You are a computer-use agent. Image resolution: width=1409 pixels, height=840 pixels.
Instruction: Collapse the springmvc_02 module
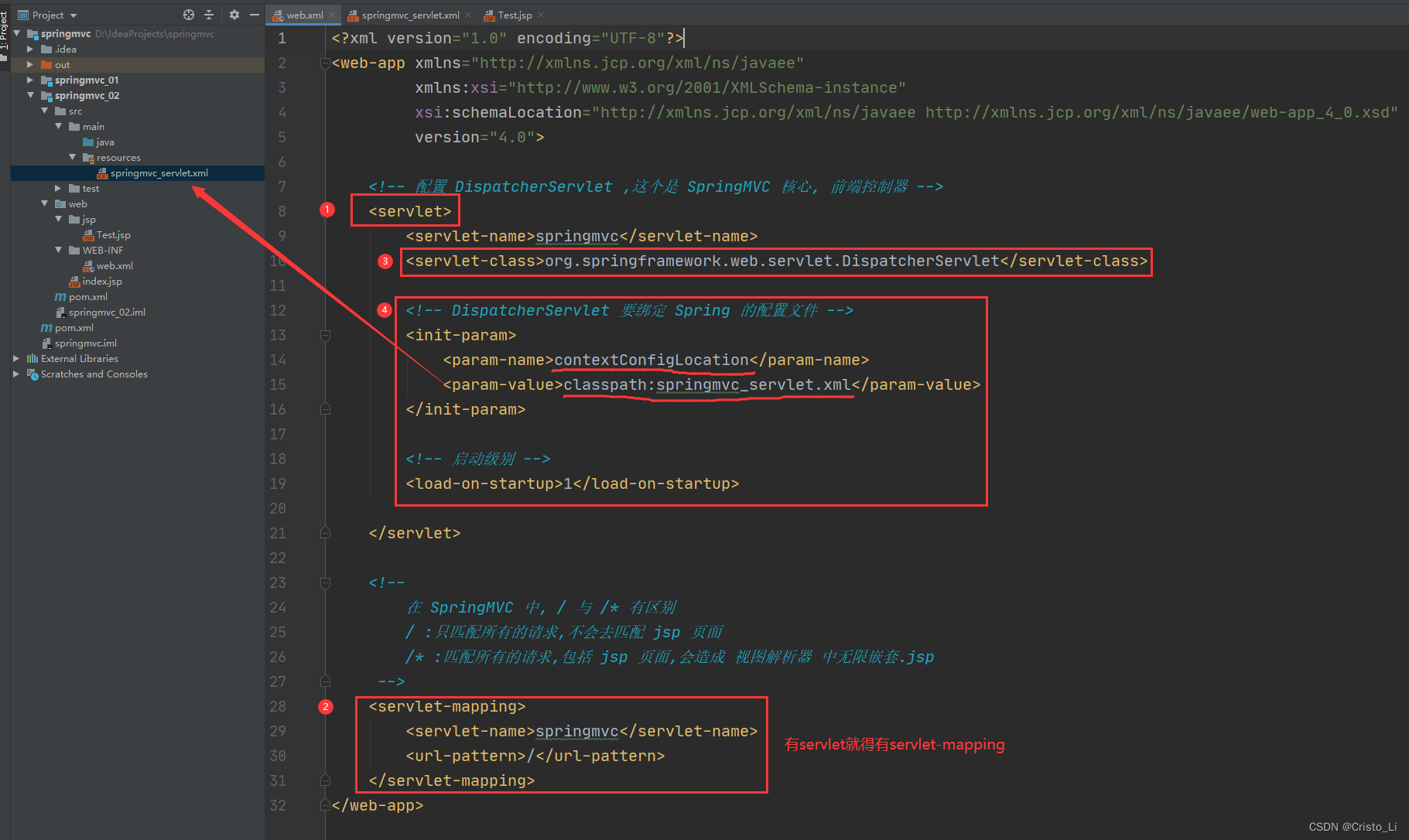pos(30,95)
